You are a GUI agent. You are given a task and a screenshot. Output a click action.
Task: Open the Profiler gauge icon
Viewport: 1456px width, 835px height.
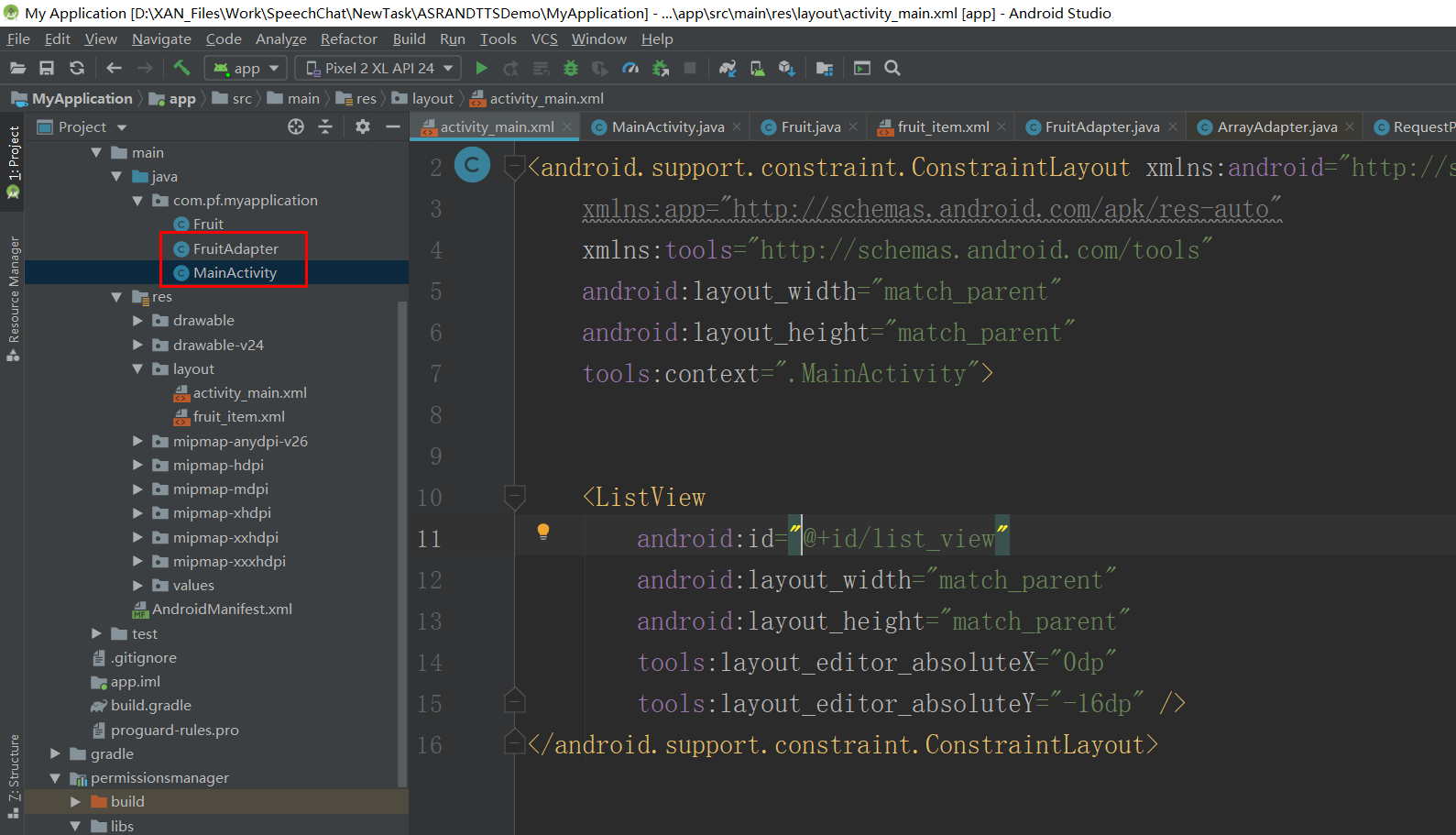pos(630,68)
